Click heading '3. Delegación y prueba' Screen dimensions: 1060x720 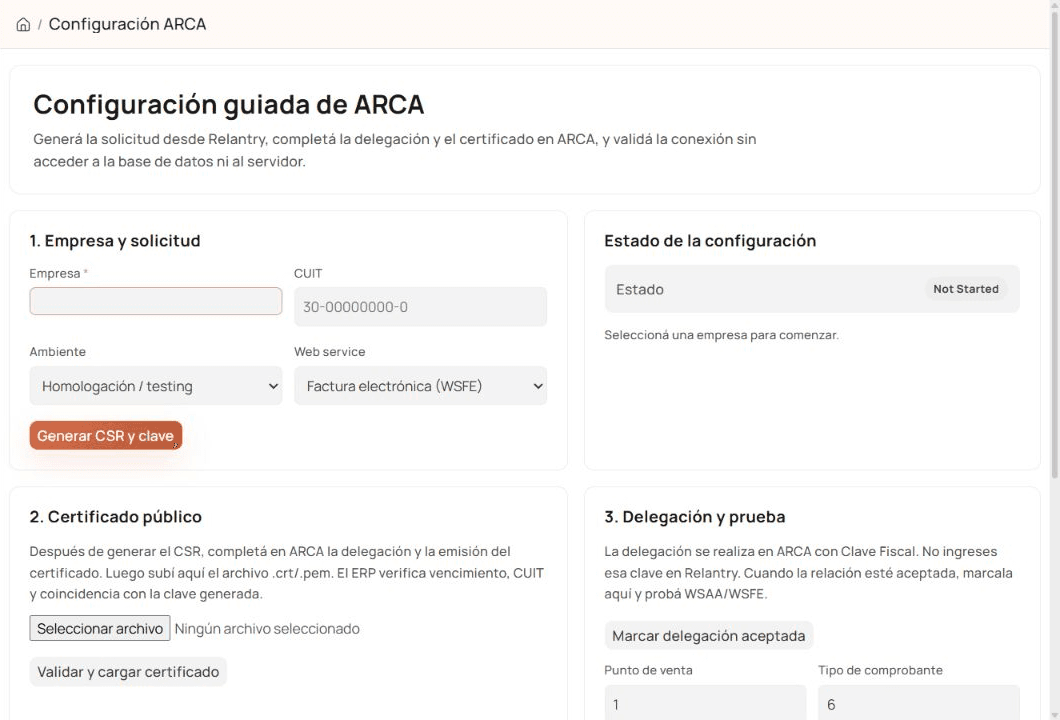694,517
